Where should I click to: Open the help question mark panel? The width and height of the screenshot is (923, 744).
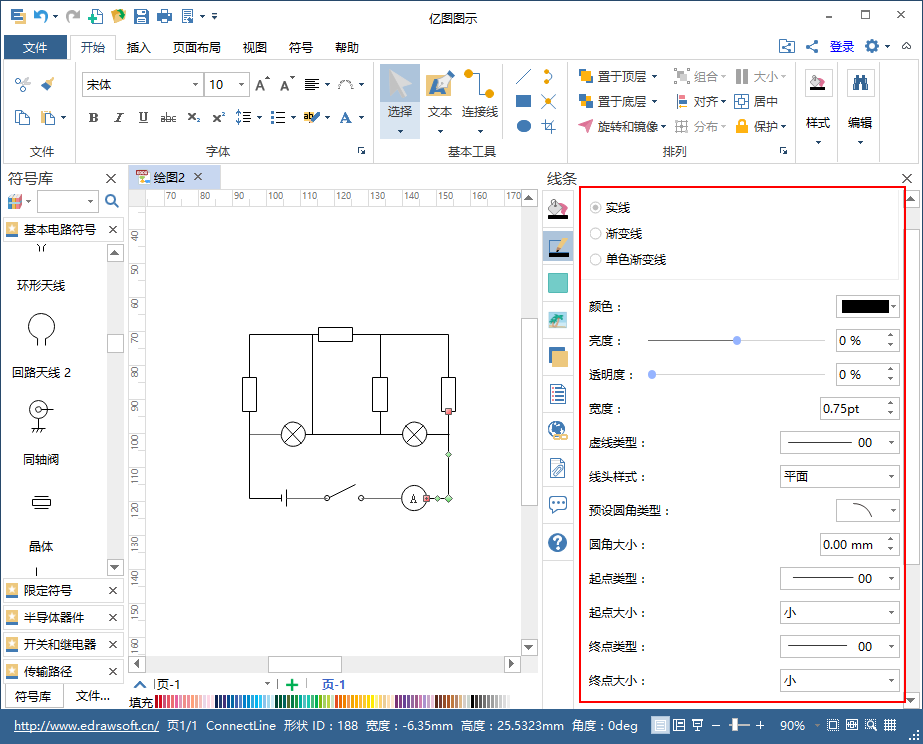click(557, 542)
